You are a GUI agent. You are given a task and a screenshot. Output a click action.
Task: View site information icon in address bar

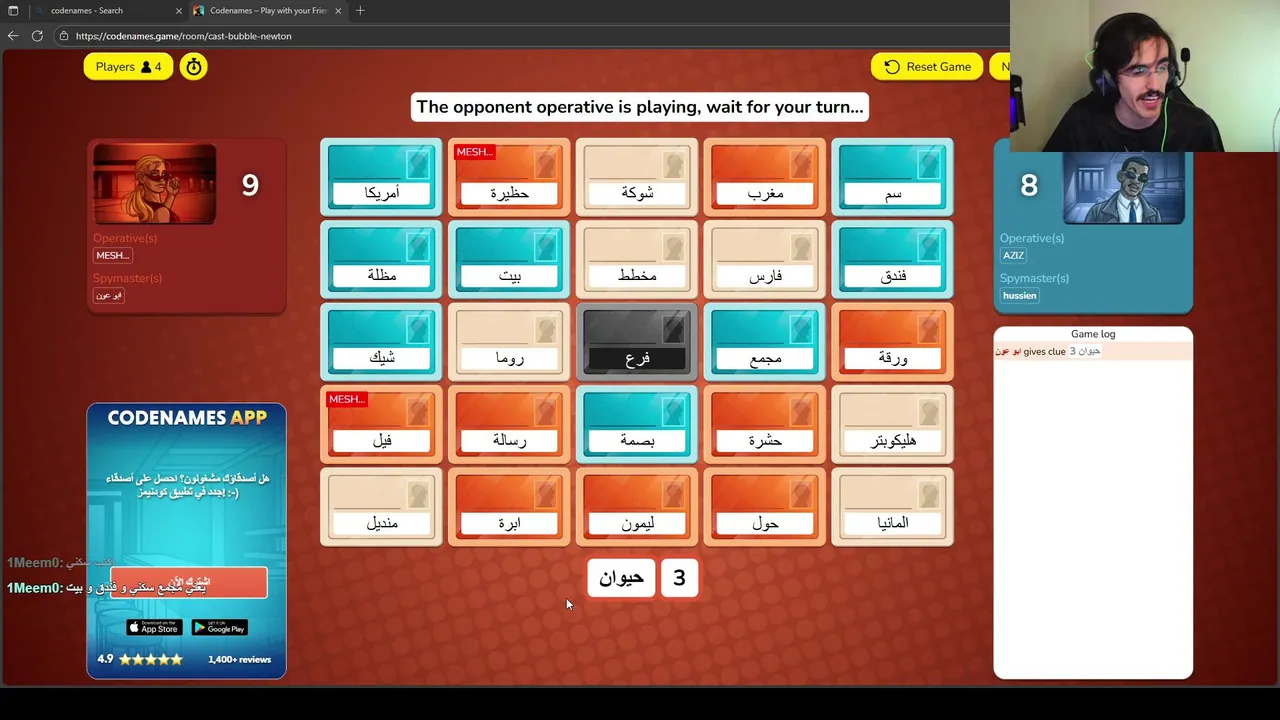coord(64,36)
